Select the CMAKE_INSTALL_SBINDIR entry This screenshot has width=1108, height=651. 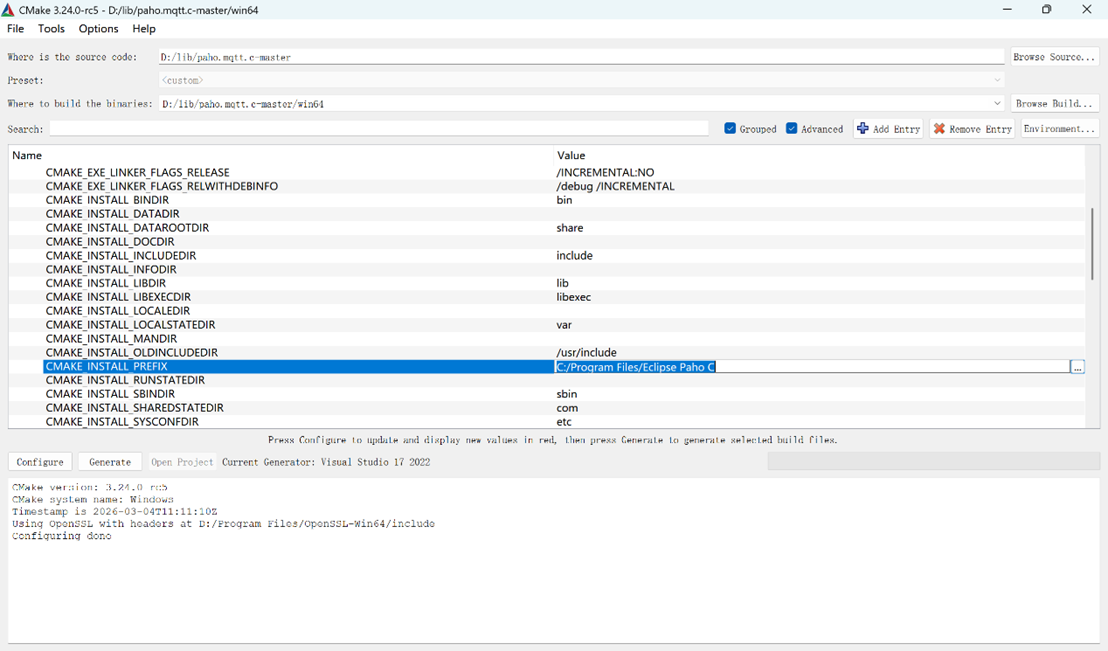tap(110, 394)
